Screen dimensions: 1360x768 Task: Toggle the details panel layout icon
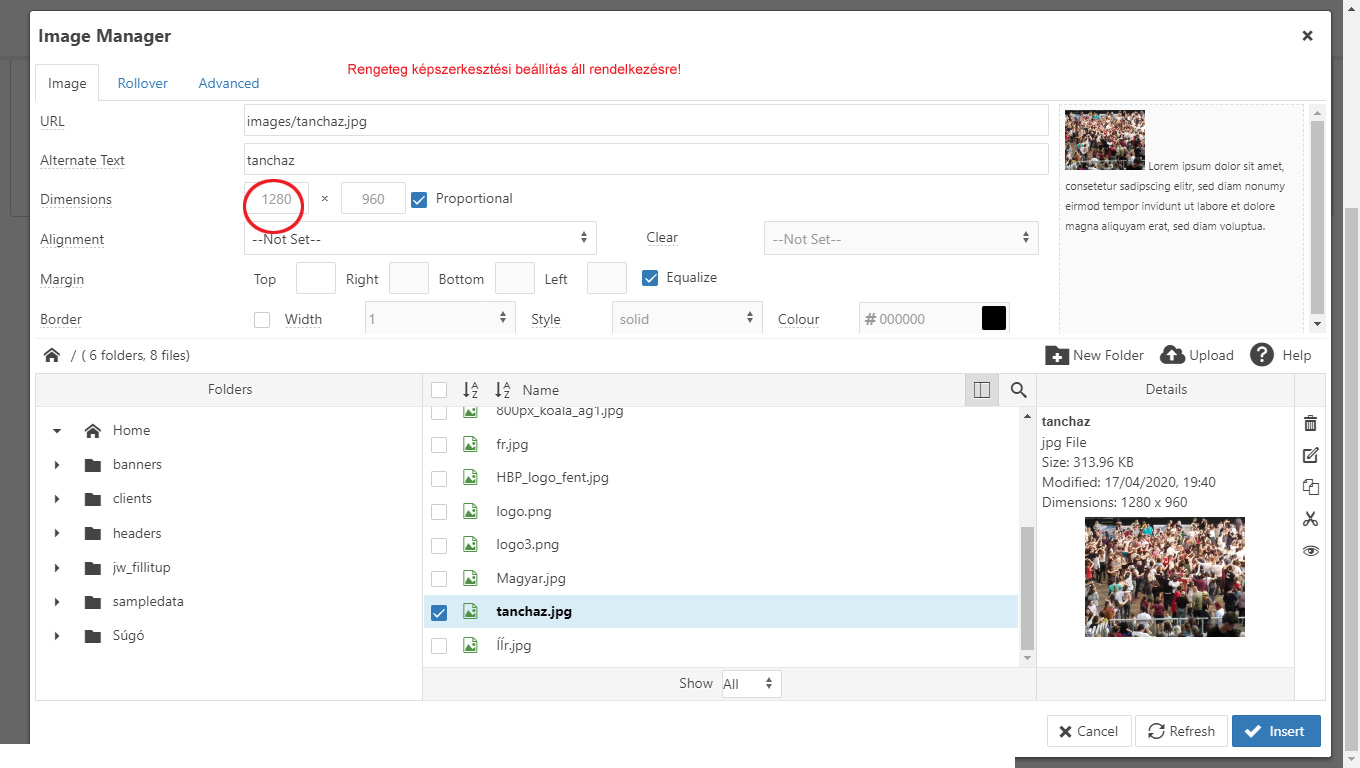coord(981,390)
